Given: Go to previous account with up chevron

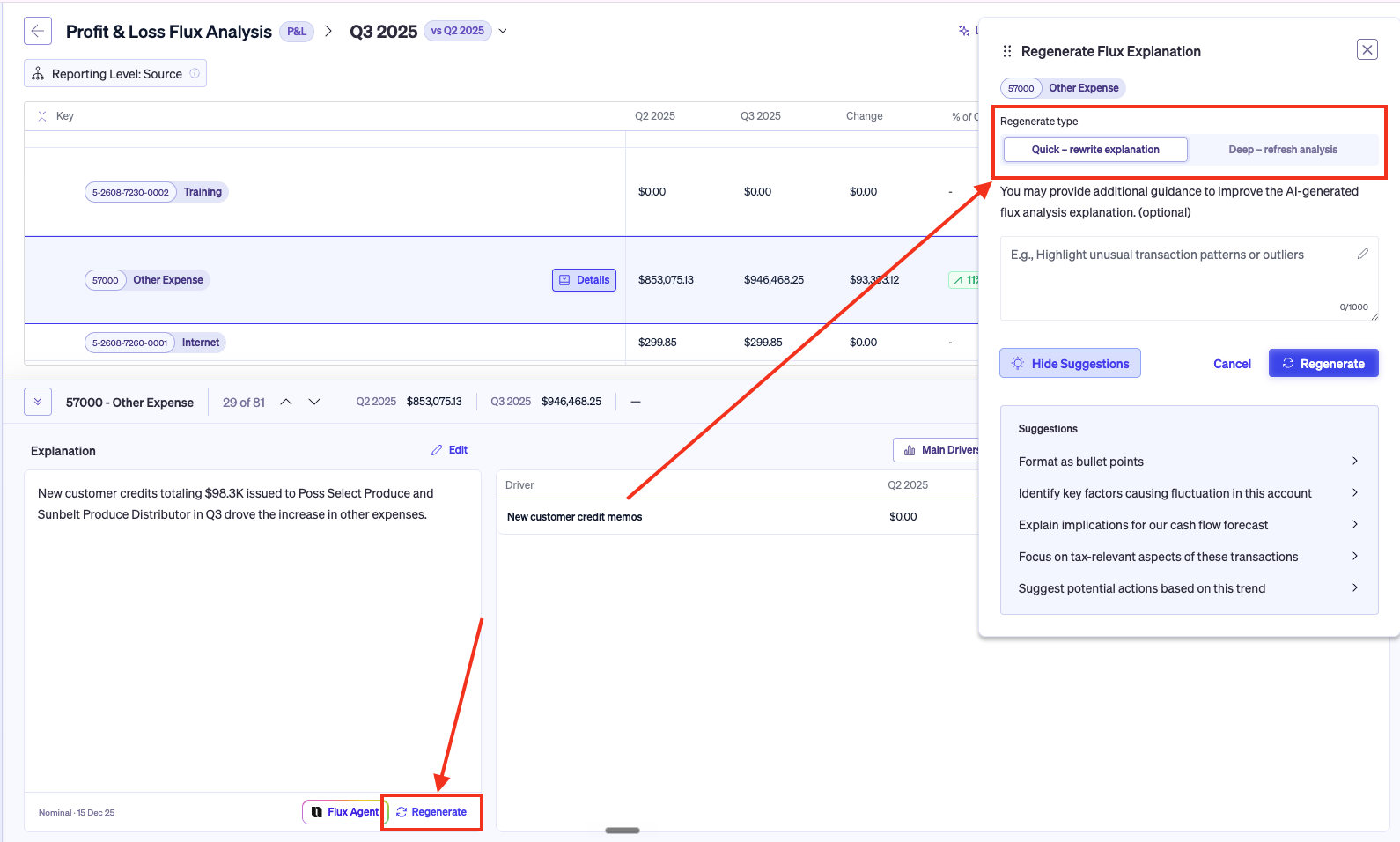Looking at the screenshot, I should [x=286, y=402].
